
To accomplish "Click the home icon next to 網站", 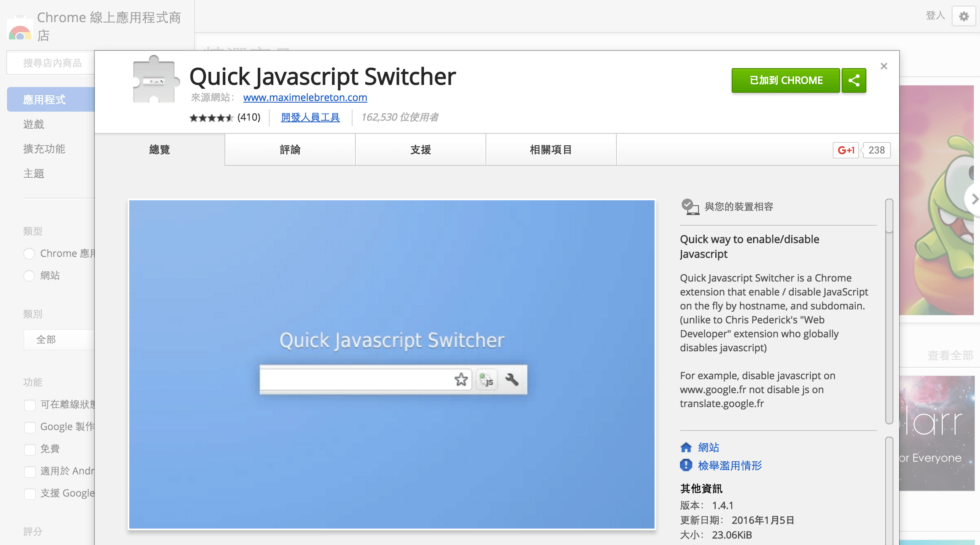I will point(686,447).
